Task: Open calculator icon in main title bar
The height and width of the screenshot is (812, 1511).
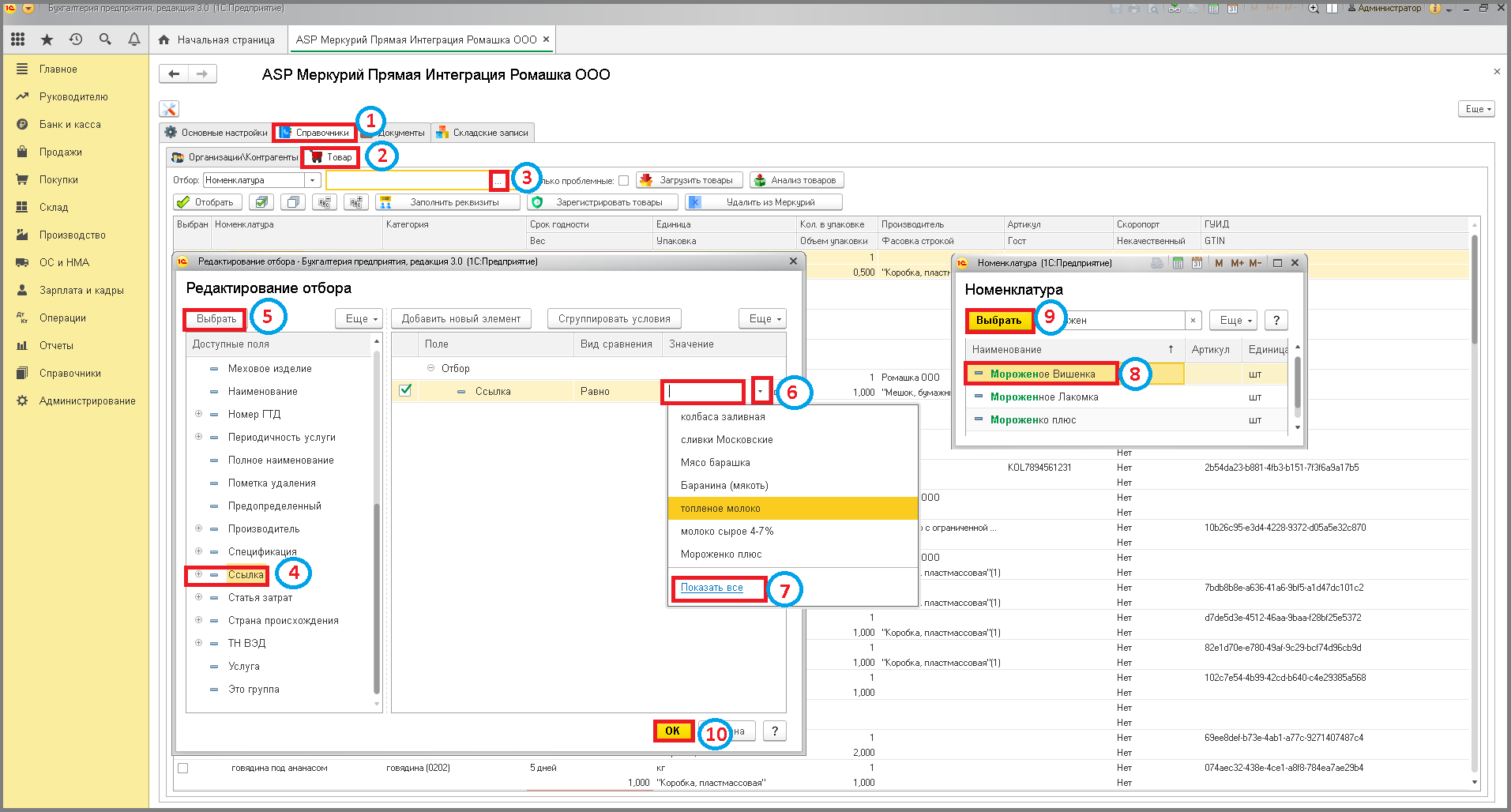Action: 1213,8
